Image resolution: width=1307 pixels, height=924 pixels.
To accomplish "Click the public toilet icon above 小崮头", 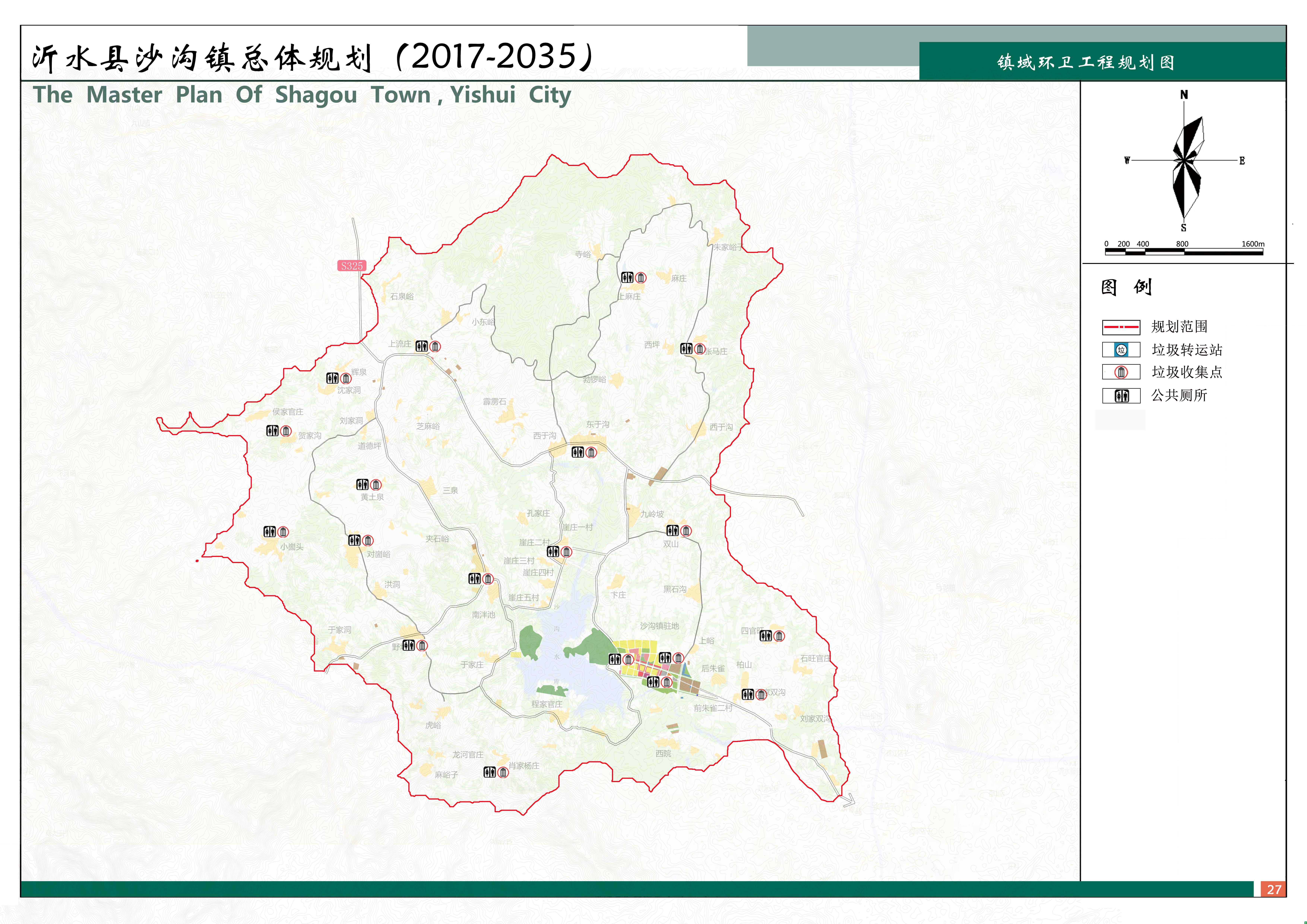I will click(x=270, y=532).
